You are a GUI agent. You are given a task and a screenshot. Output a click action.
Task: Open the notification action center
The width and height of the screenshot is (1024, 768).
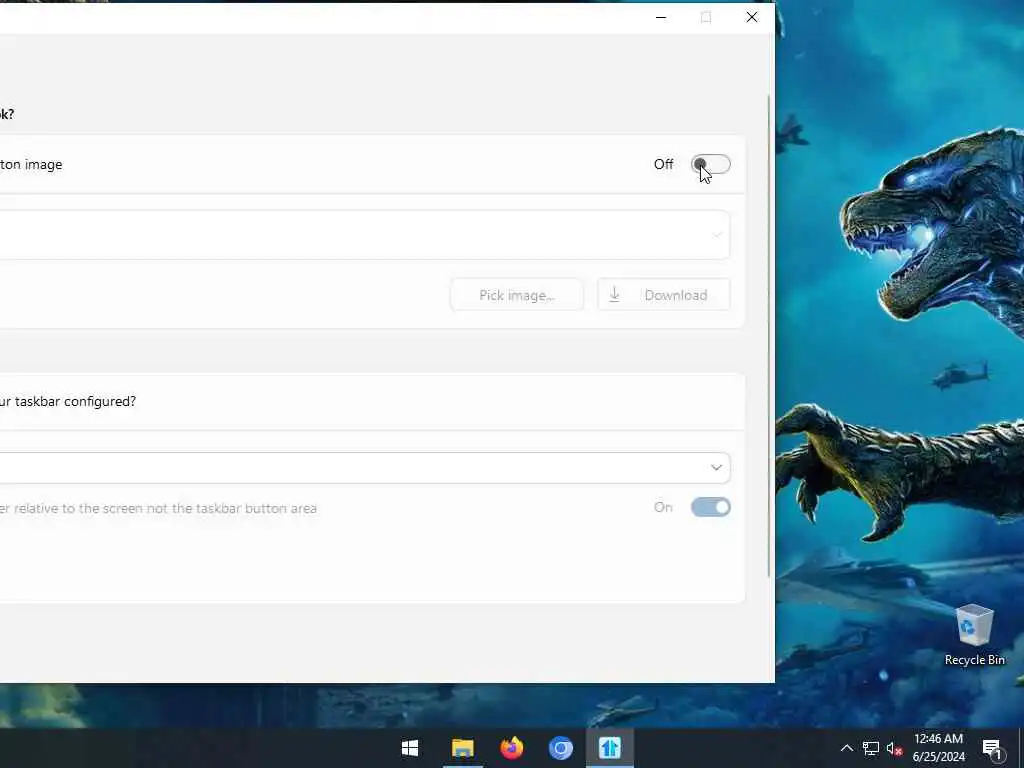pyautogui.click(x=993, y=749)
